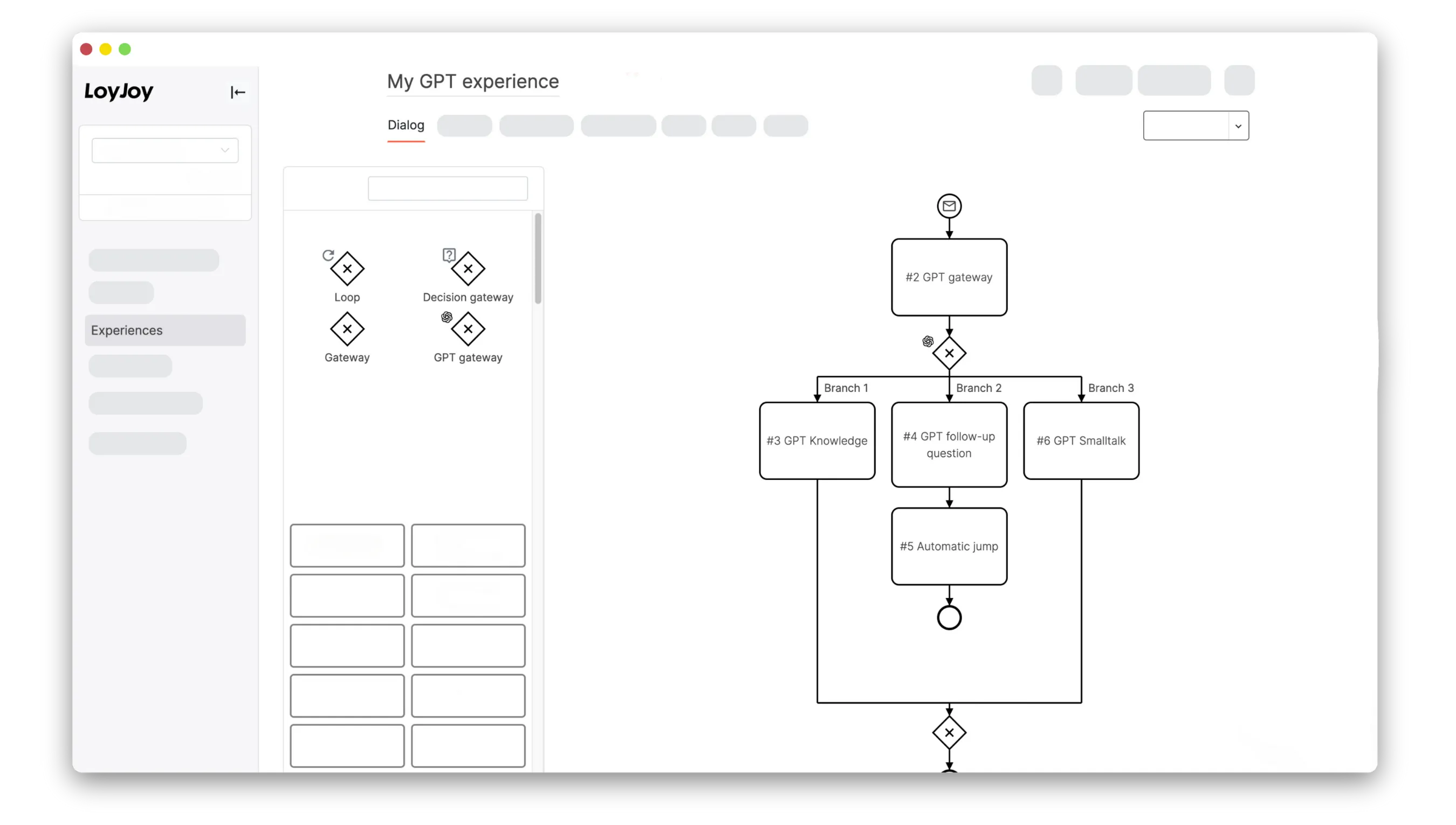Viewport: 1456px width, 825px height.
Task: Click the module palette scrollbar
Action: pyautogui.click(x=538, y=258)
